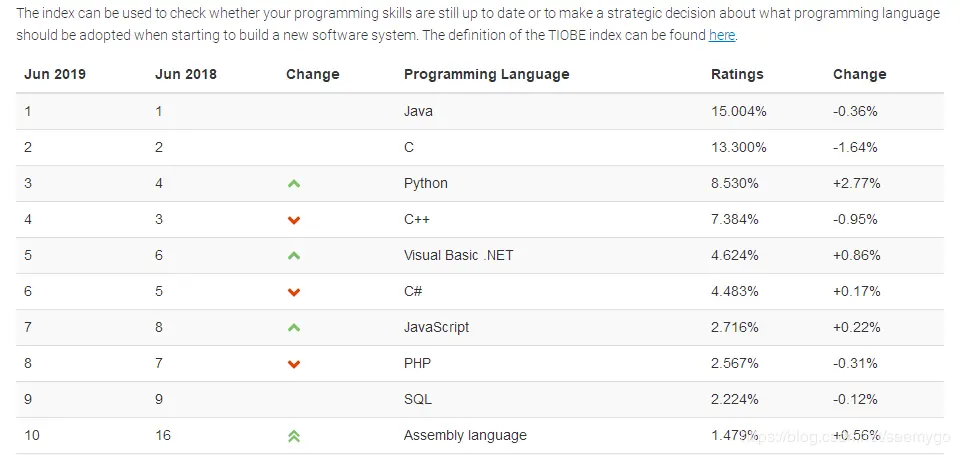This screenshot has height=455, width=960.
Task: Click the Programming Language column header
Action: tap(487, 75)
